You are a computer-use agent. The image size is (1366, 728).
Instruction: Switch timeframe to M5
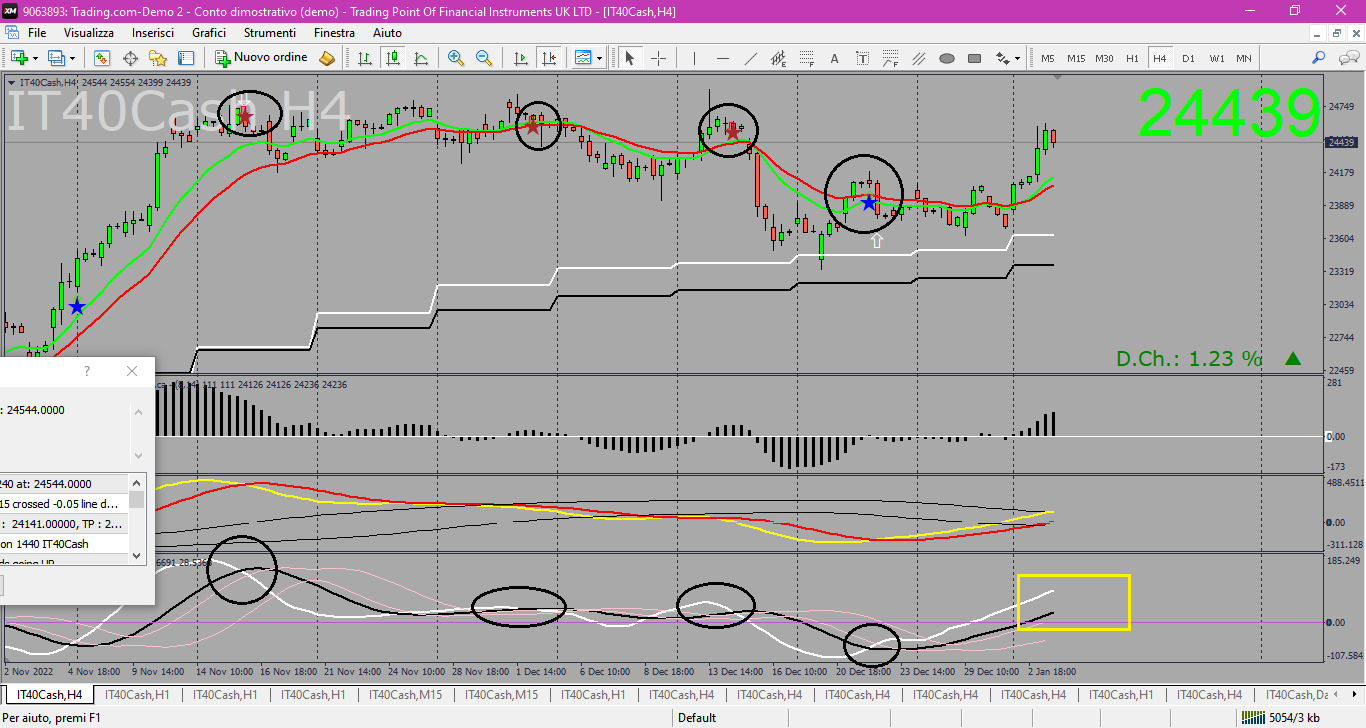coord(1048,58)
